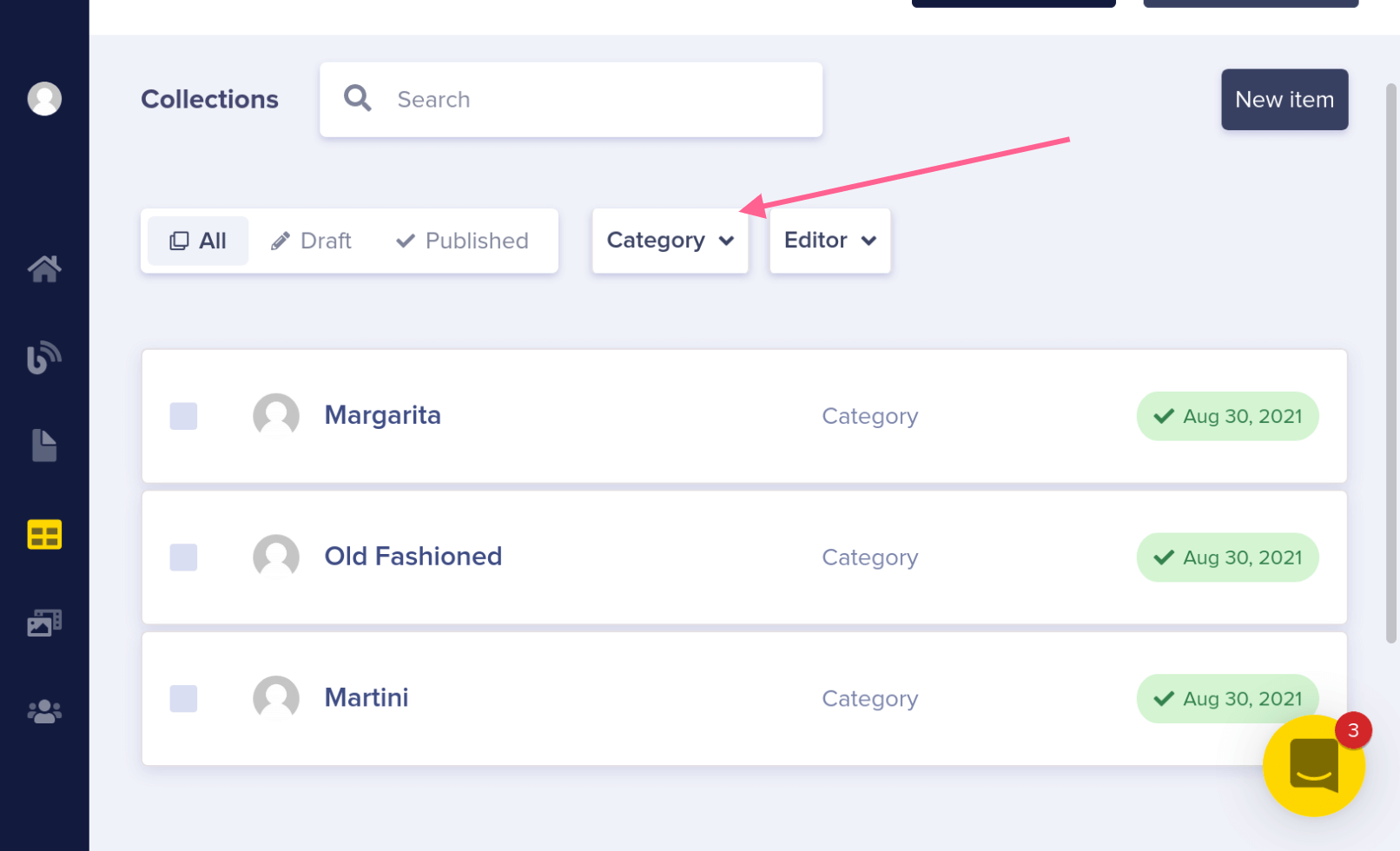Open the yellow chat support widget
This screenshot has height=851, width=1400.
tap(1313, 766)
